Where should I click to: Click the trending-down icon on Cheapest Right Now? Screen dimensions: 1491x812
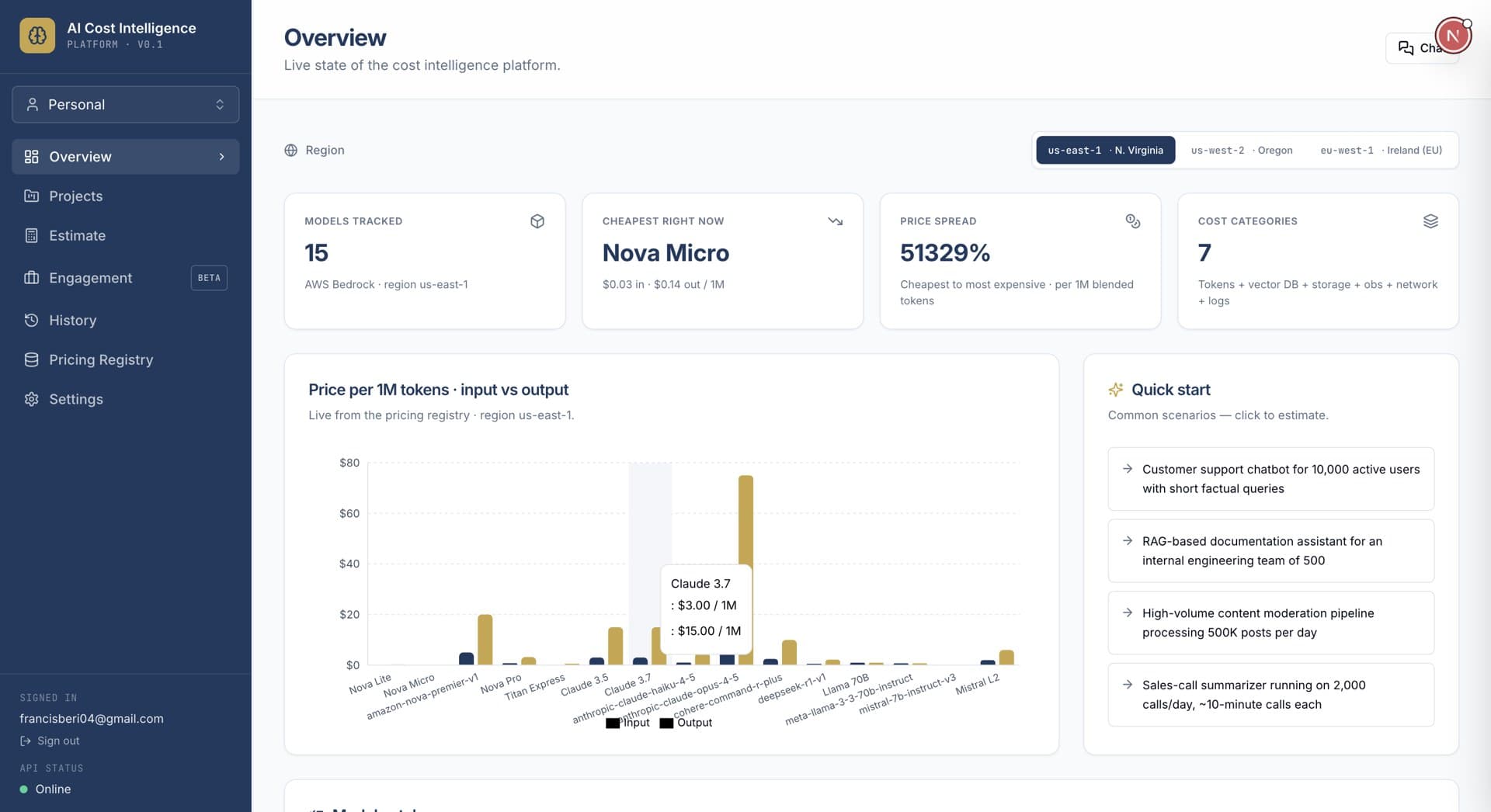835,221
